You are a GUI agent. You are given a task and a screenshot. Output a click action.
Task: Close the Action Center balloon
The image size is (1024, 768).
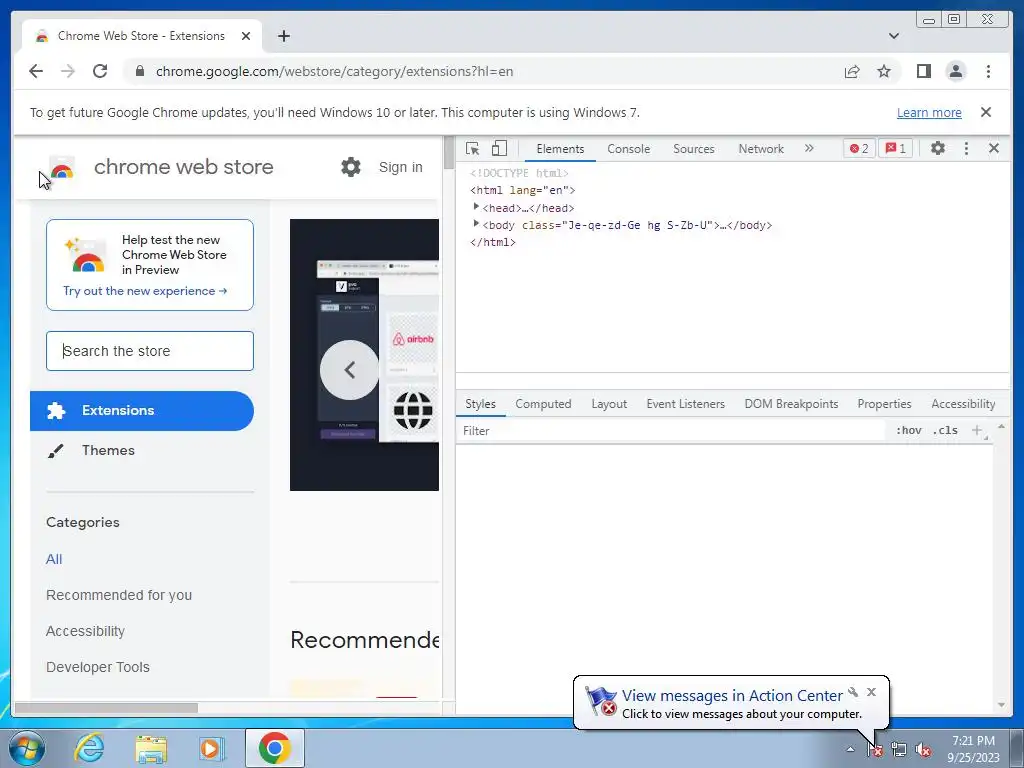[871, 692]
